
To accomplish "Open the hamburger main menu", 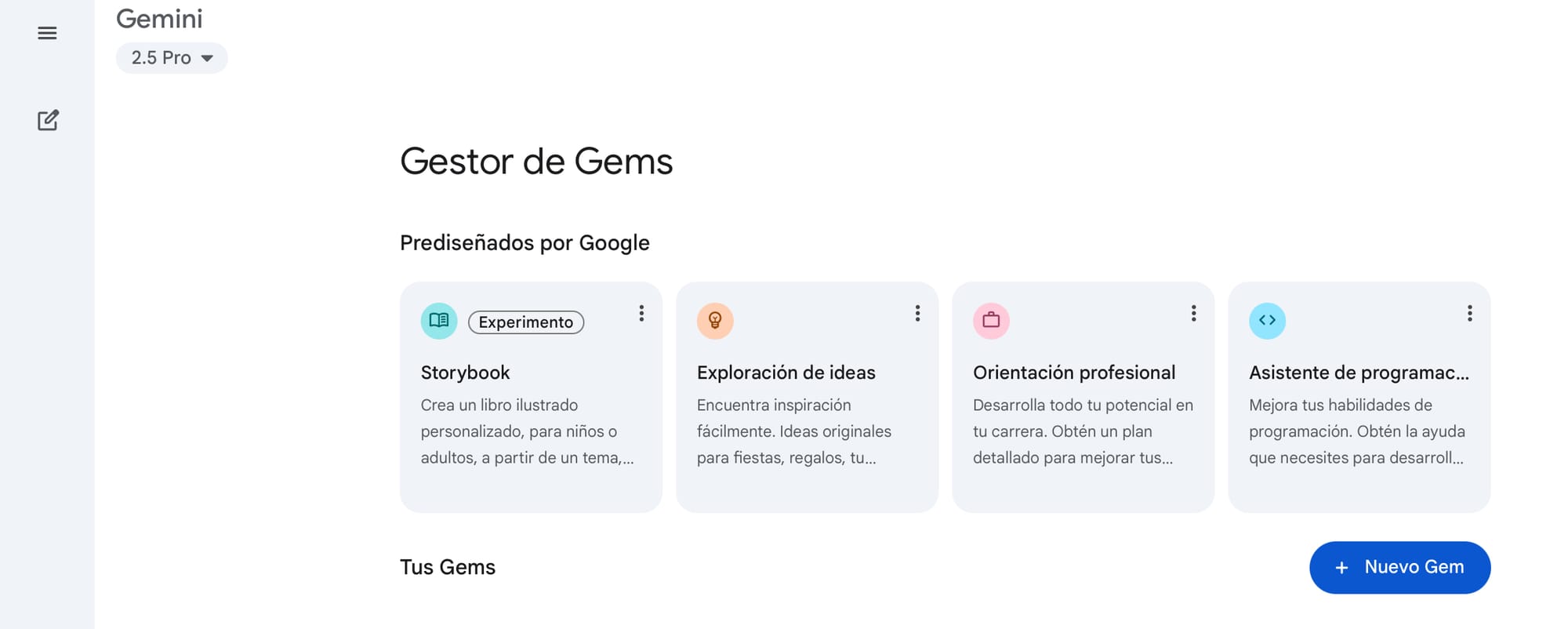I will 47,33.
